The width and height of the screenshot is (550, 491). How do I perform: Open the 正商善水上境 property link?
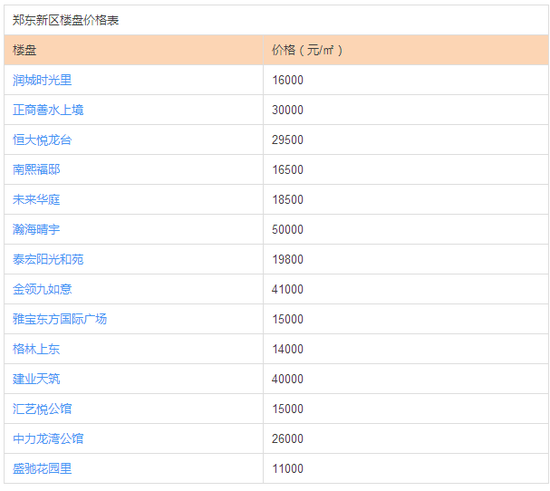point(48,110)
